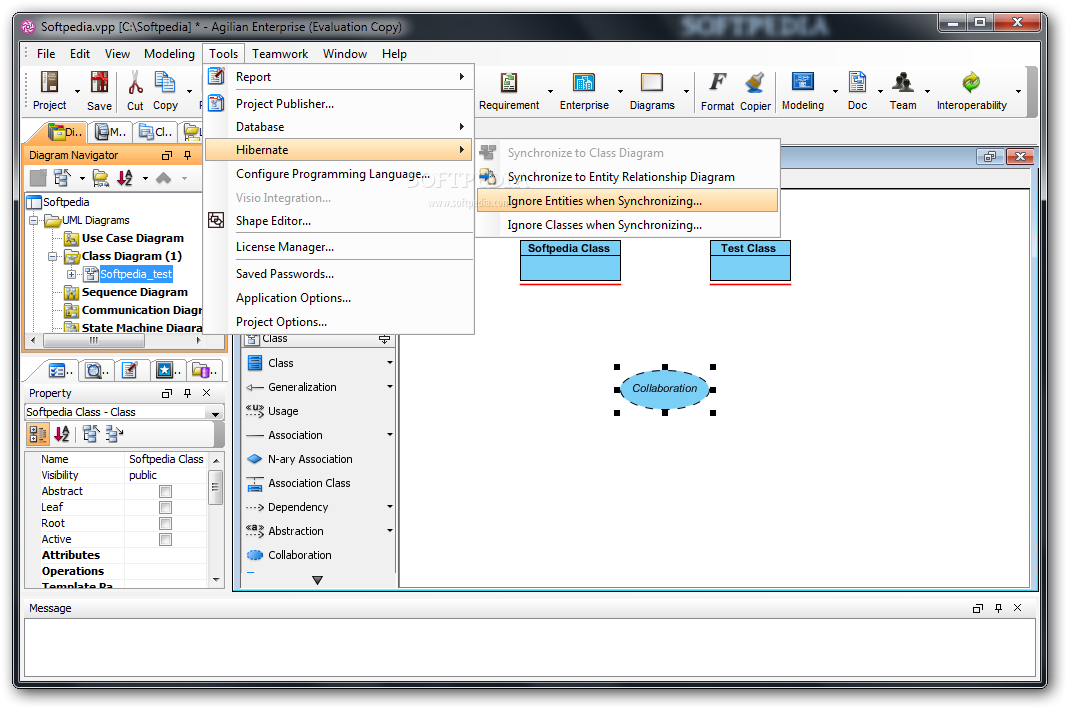Choose Synchronize to Entity Relationship Diagram
The height and width of the screenshot is (709, 1068).
click(x=627, y=177)
